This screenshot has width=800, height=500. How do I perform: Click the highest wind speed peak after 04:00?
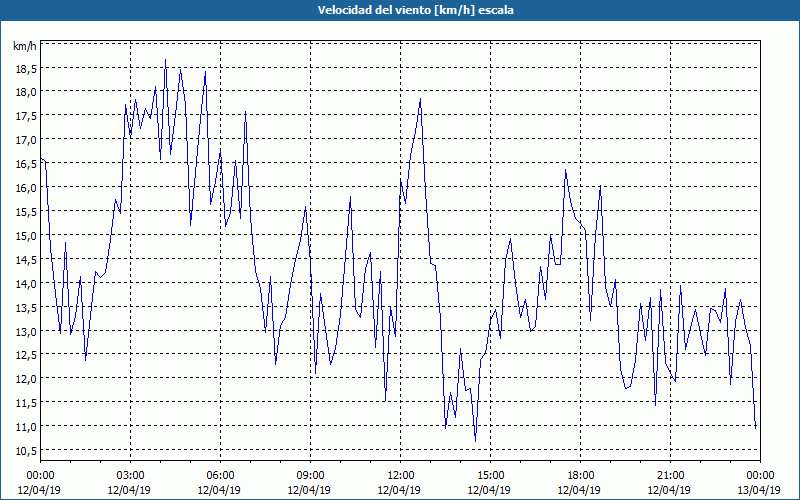(165, 60)
